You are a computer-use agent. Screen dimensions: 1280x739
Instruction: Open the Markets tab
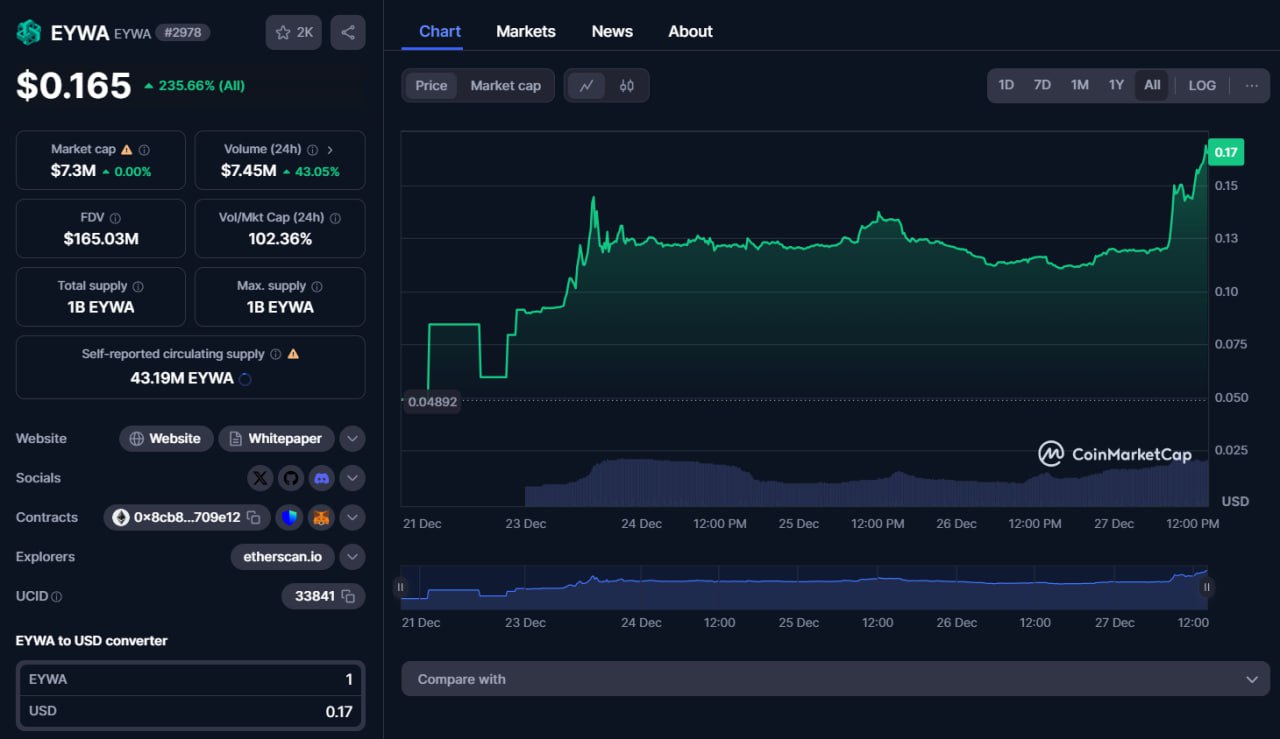(x=526, y=31)
